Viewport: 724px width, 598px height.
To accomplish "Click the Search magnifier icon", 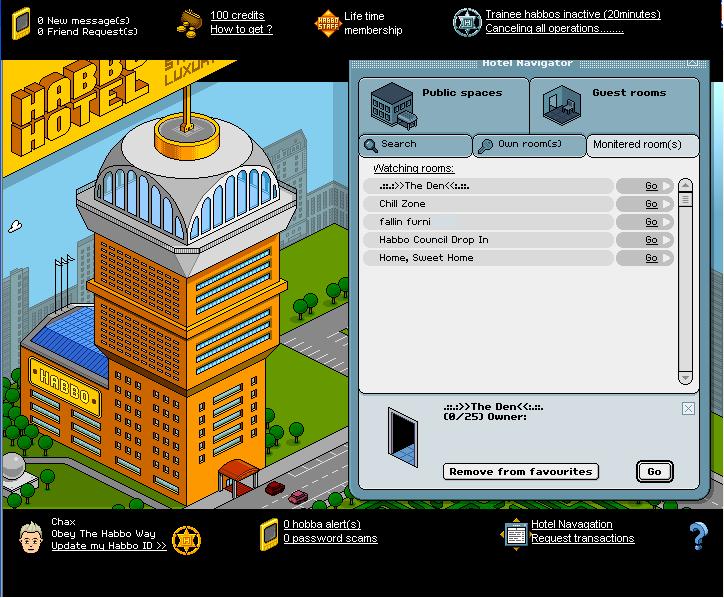I will point(370,145).
